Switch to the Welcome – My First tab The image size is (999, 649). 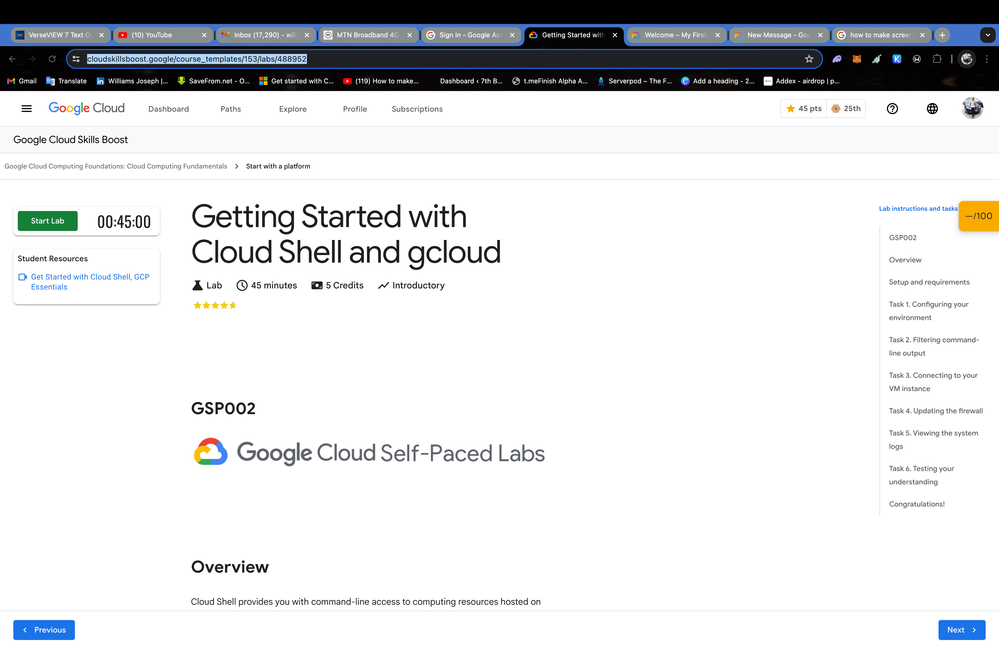pos(675,35)
